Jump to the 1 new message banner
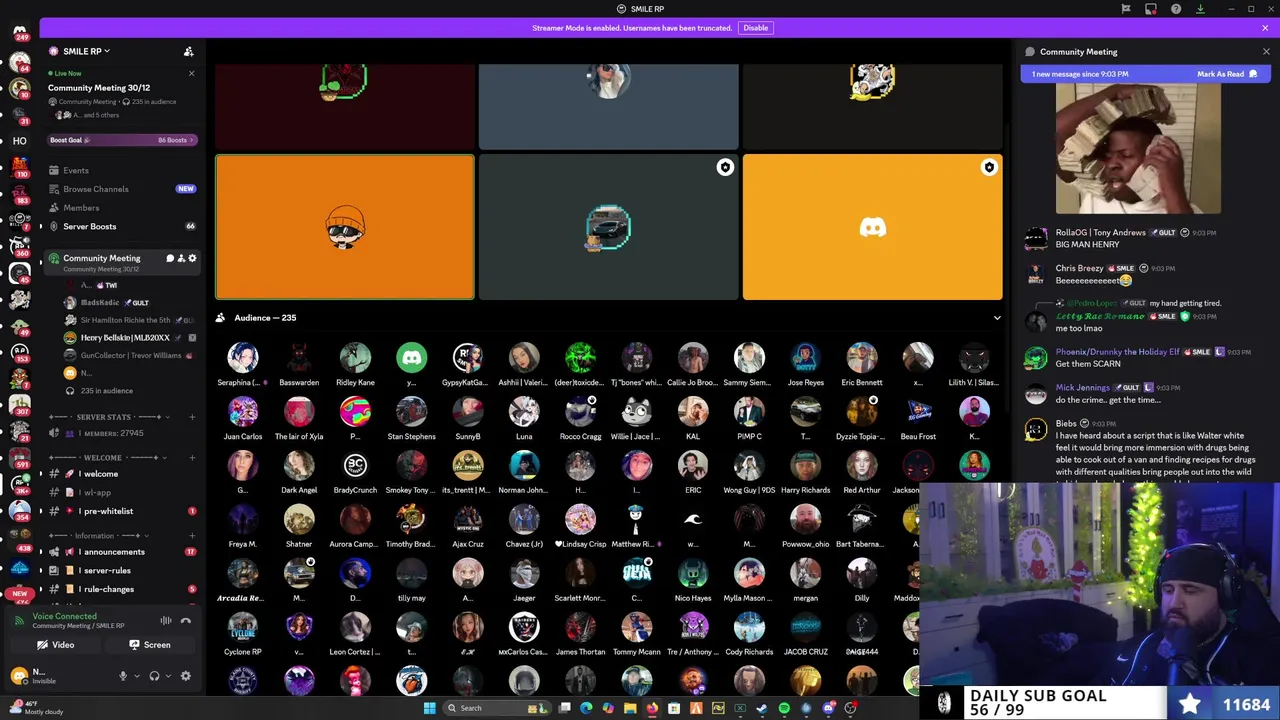The image size is (1280, 720). [1080, 74]
